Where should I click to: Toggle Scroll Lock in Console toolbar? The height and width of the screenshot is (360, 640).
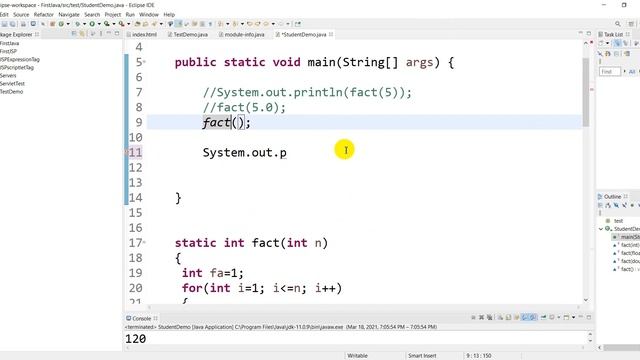click(508, 317)
